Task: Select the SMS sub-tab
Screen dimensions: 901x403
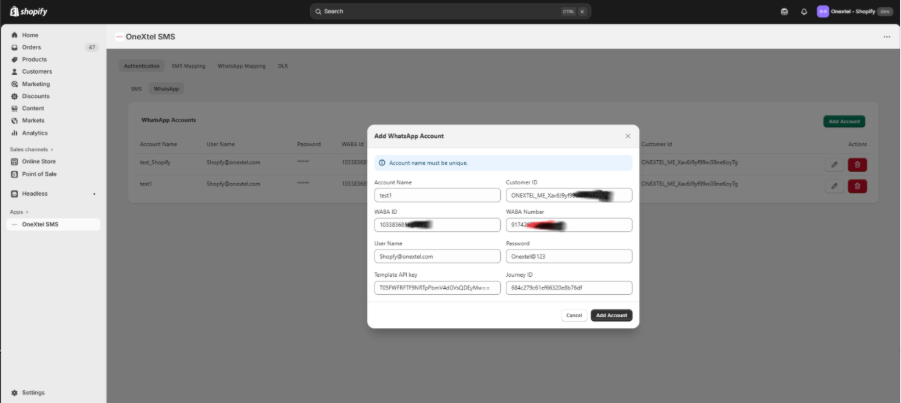Action: 136,89
